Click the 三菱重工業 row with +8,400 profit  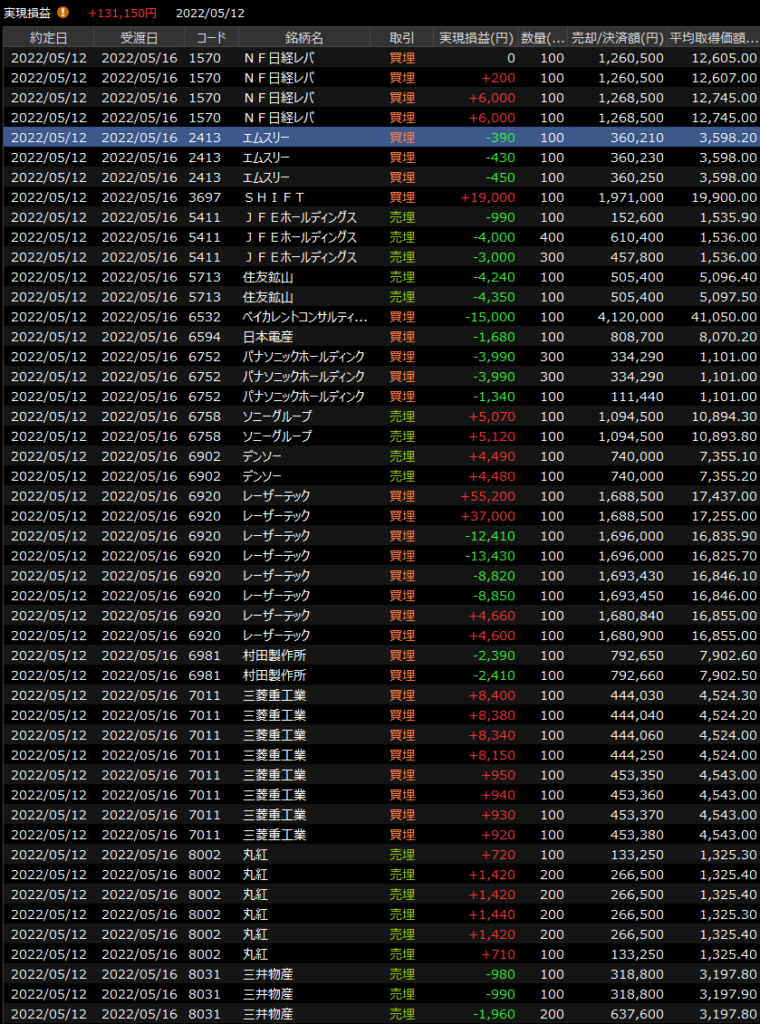coord(380,695)
